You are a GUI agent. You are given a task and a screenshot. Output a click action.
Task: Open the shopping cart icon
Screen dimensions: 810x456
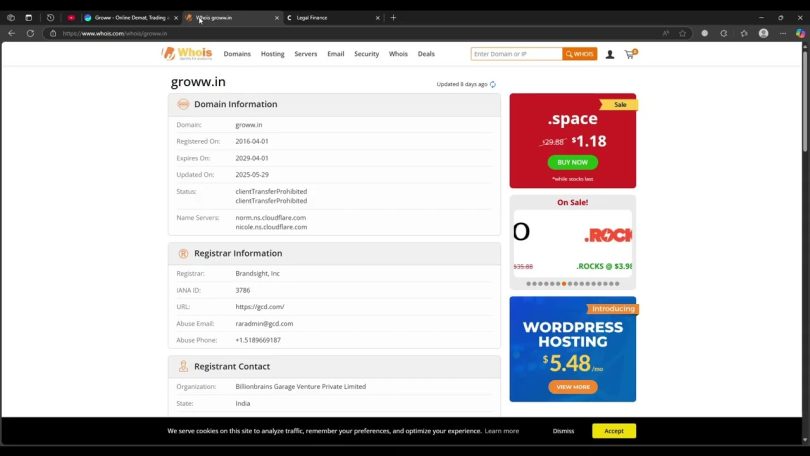630,54
